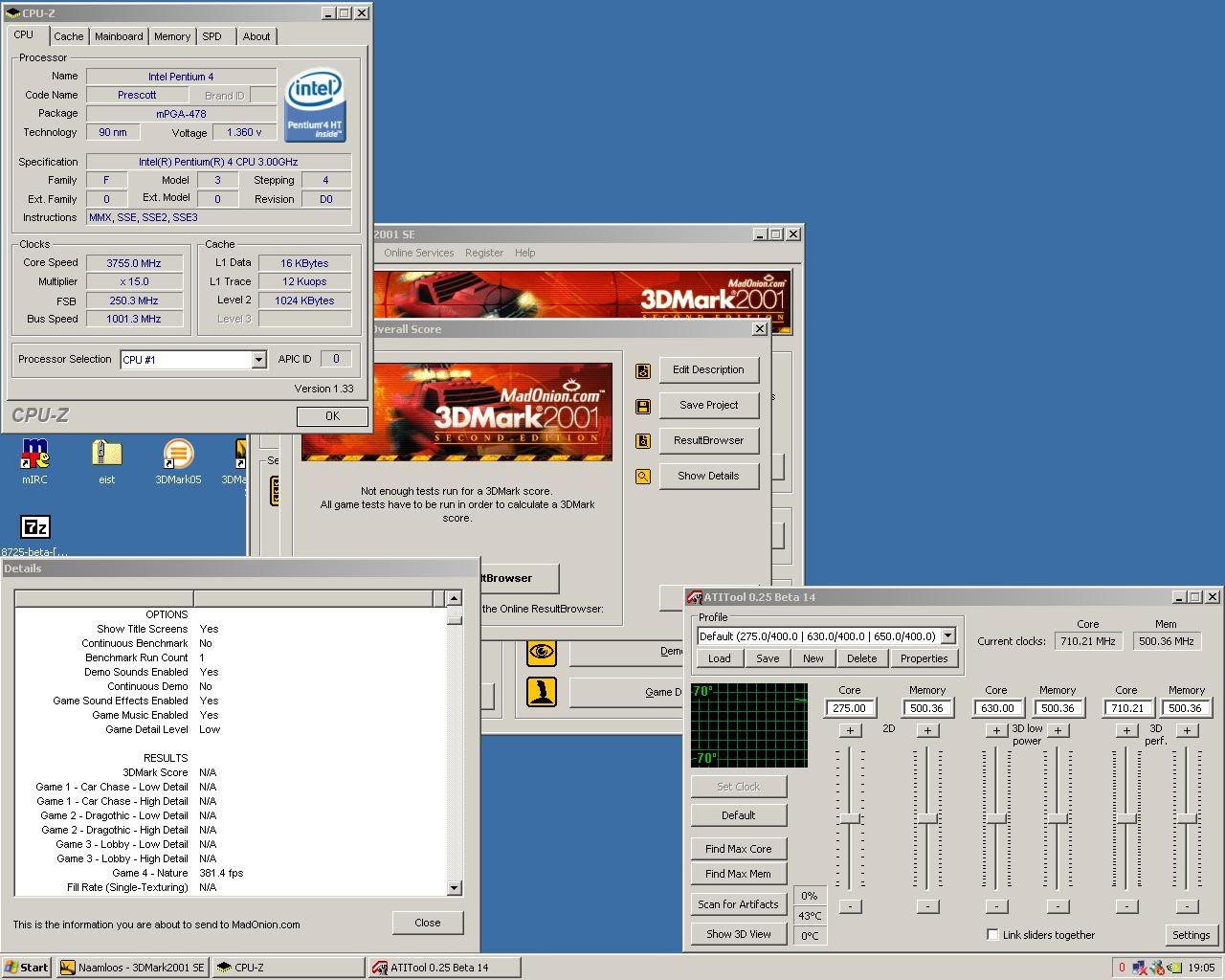
Task: Click the Save Project floppy disk icon
Action: [x=643, y=406]
